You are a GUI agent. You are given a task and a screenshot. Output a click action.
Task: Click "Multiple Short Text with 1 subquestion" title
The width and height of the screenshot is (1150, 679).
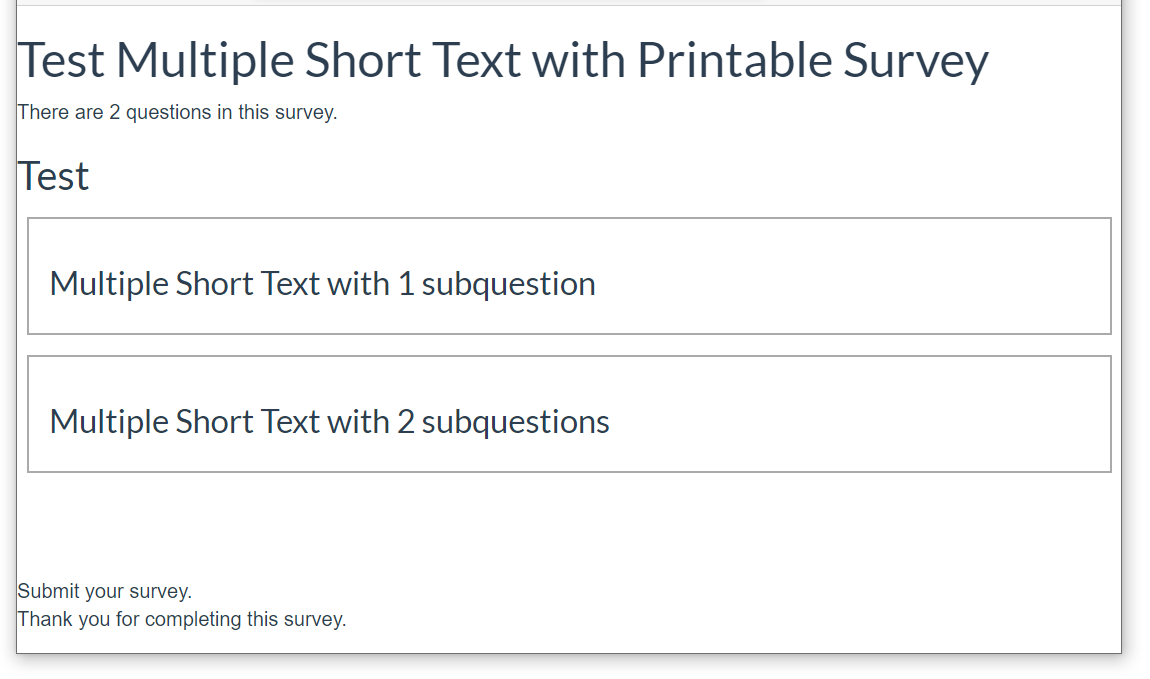322,284
